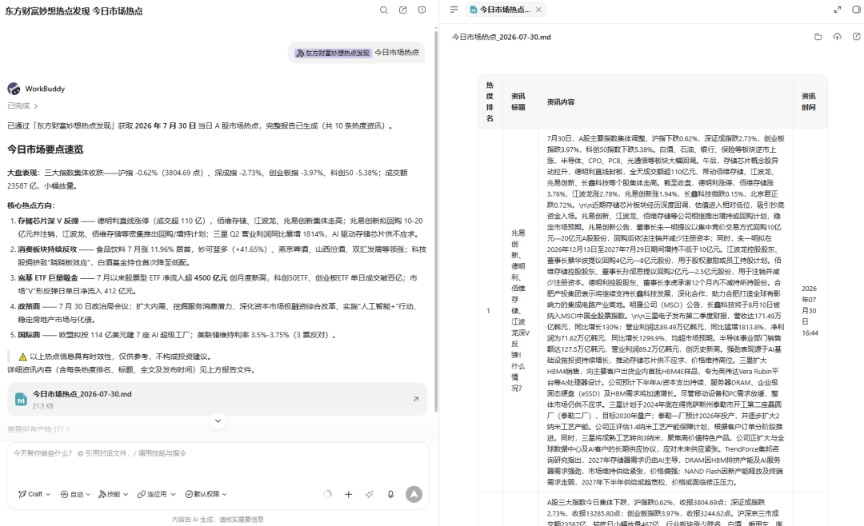This screenshot has width=864, height=526.
Task: Open the 技能 skills dropdown
Action: [113, 494]
